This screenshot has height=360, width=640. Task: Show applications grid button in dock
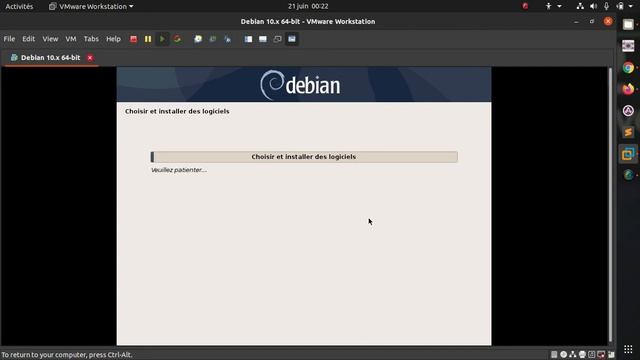(x=628, y=349)
